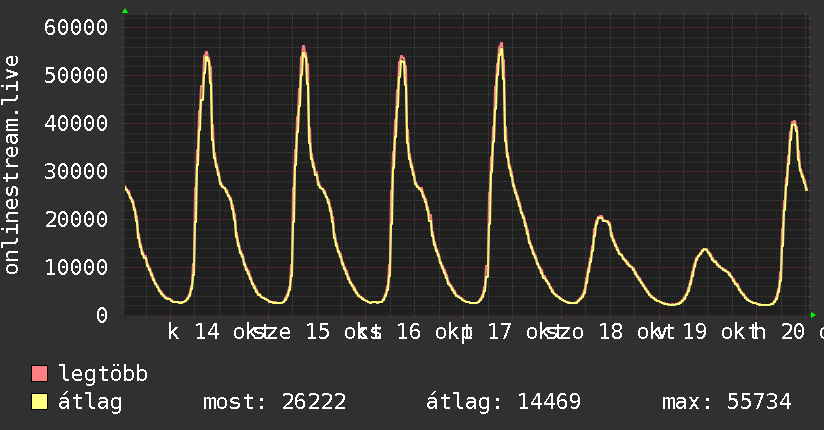Click the 30000 y-axis label

[x=76, y=171]
